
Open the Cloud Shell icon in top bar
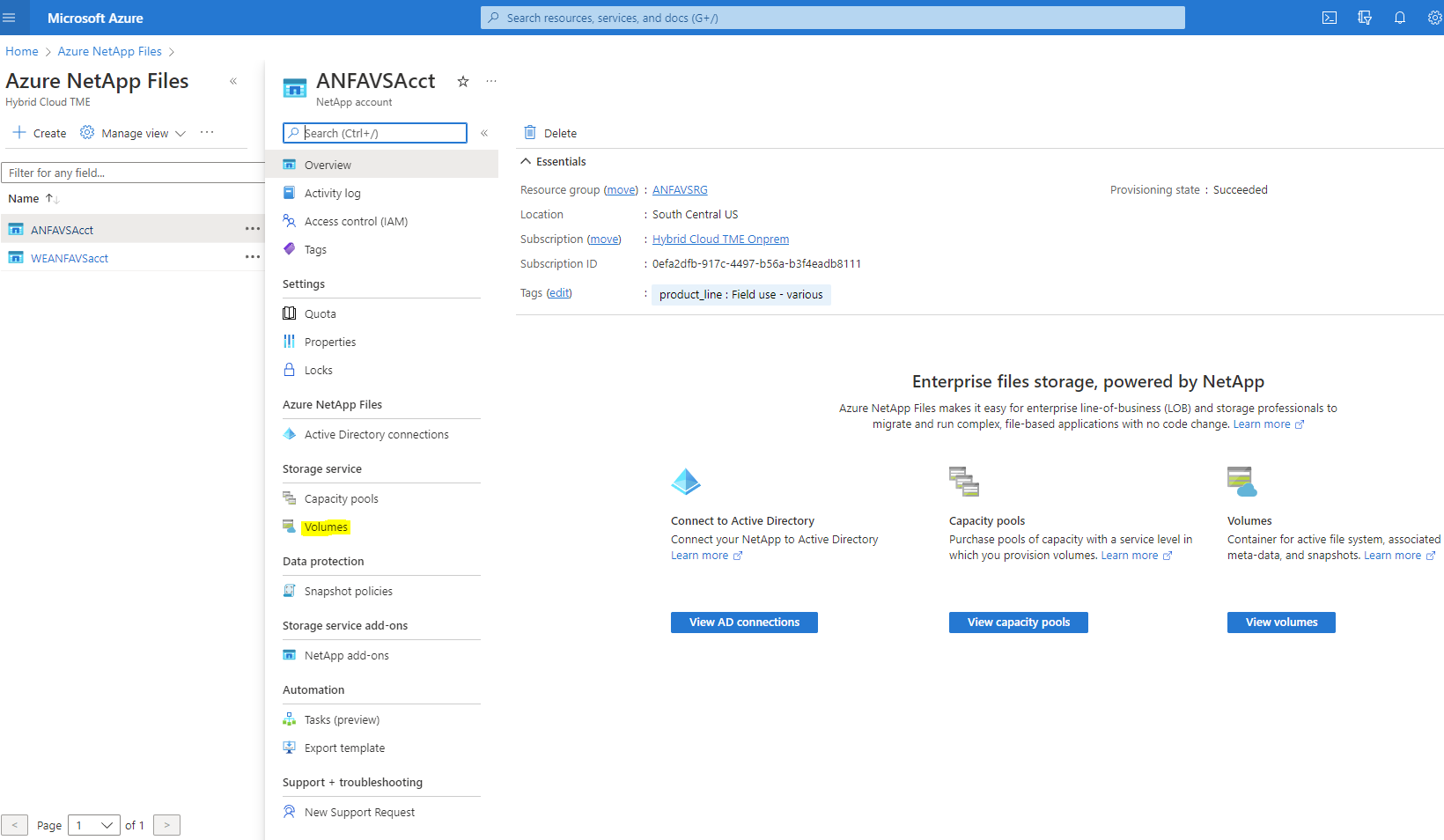click(1330, 18)
